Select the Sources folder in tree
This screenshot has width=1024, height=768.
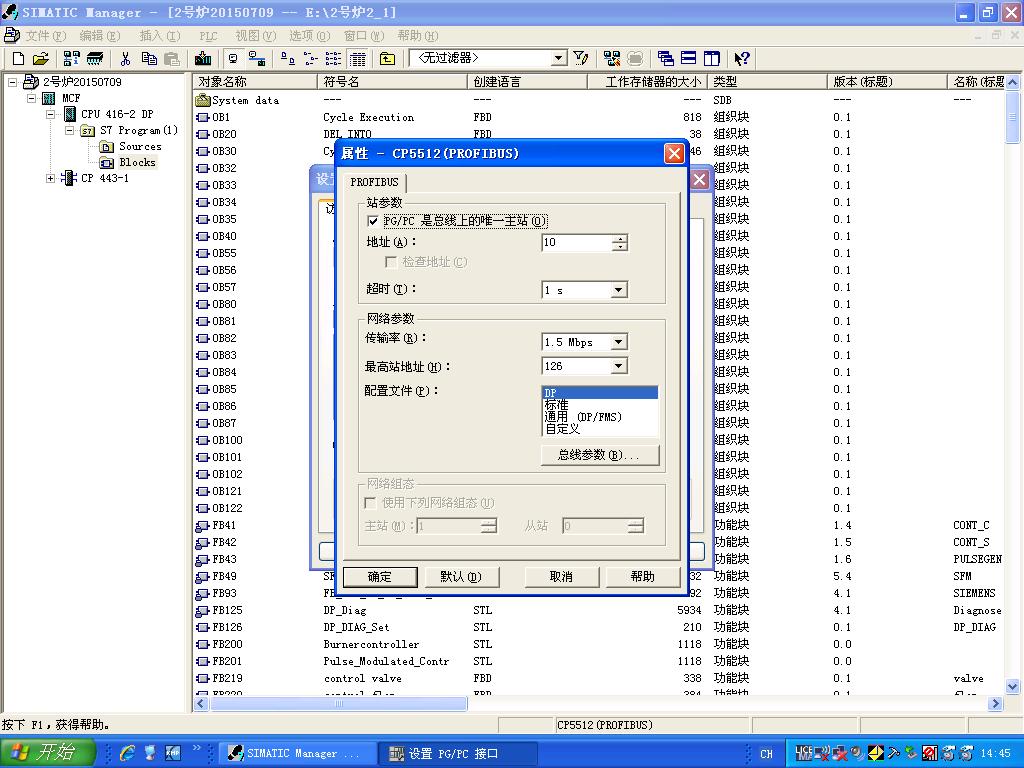139,147
